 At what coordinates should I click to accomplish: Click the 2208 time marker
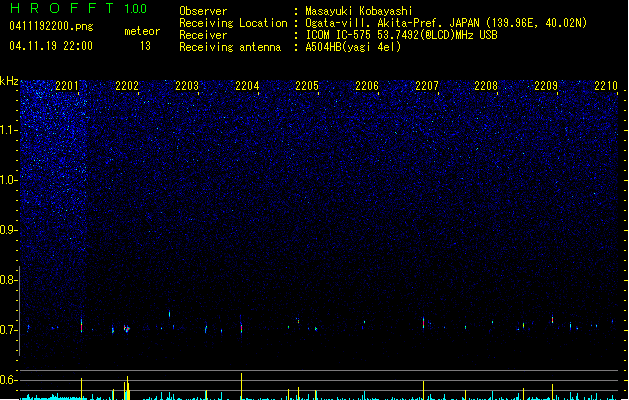pyautogui.click(x=486, y=86)
